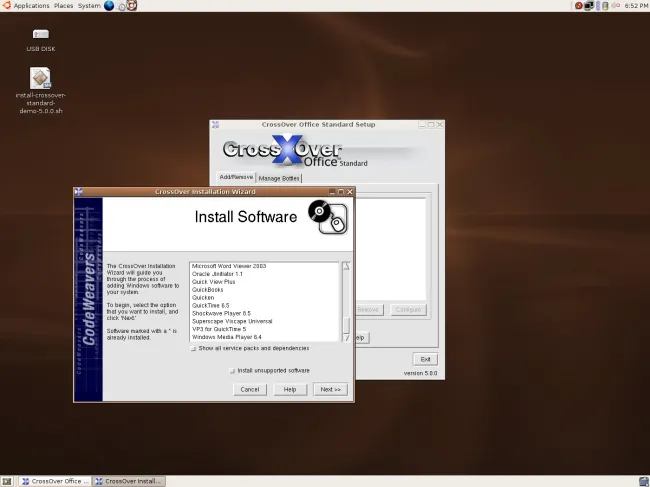
Task: Click the Exit button in CrossOver Setup
Action: click(x=425, y=359)
